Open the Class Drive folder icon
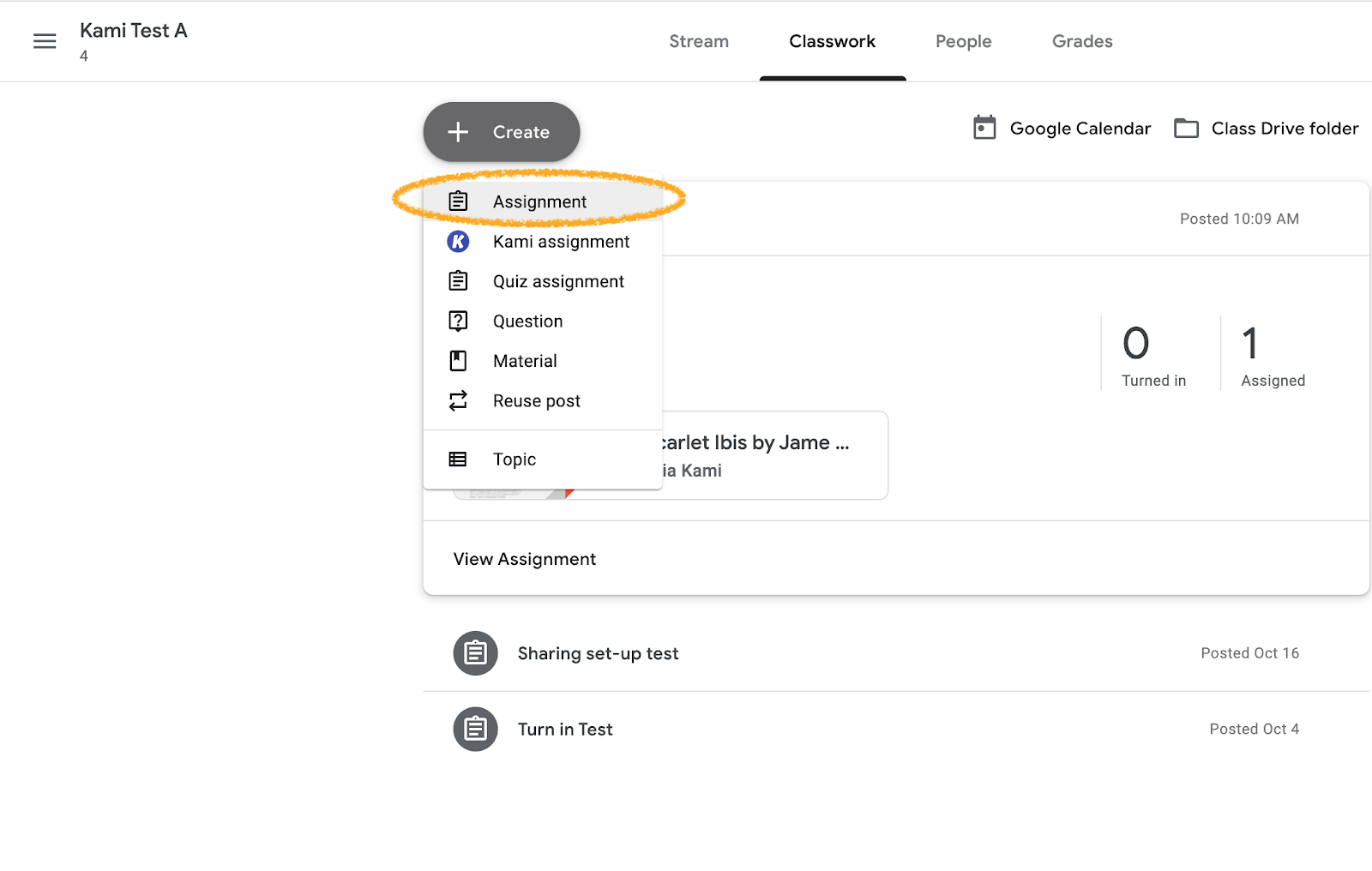1372x871 pixels. (x=1186, y=127)
